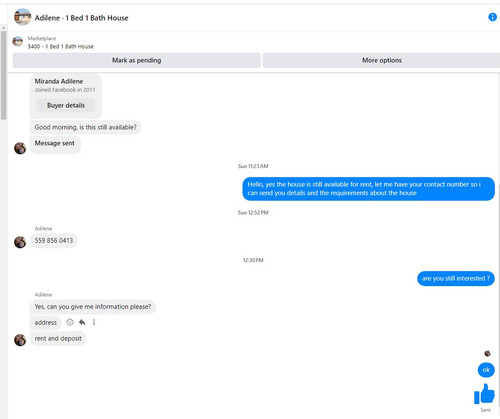Select "Yes, can you give me information please?"
This screenshot has width=500, height=419.
coord(93,307)
